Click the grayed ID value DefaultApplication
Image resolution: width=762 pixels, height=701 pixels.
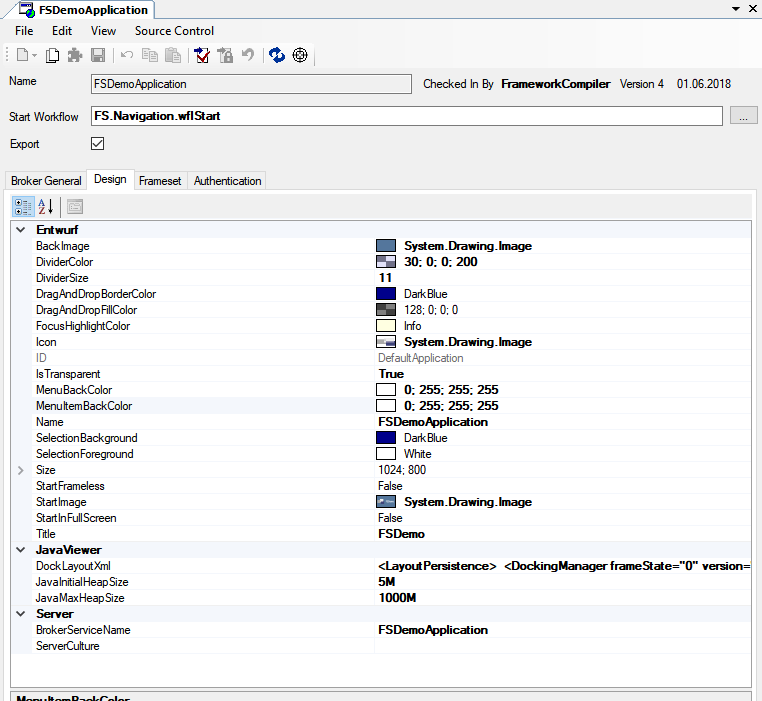click(x=421, y=358)
